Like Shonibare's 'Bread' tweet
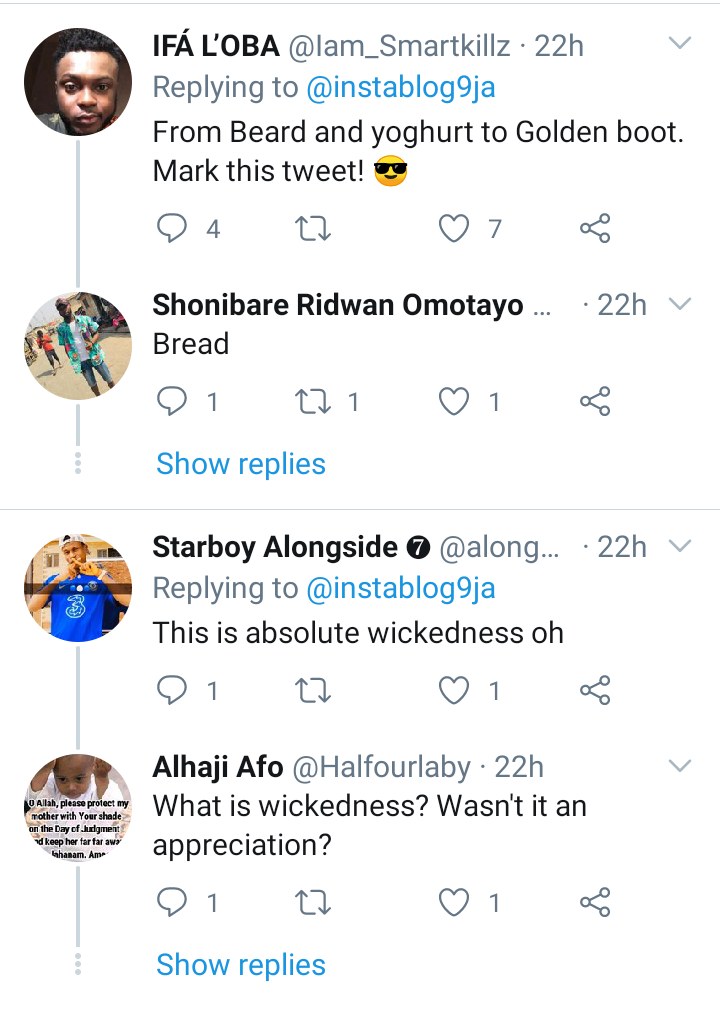Viewport: 720px width, 1010px height. point(455,402)
